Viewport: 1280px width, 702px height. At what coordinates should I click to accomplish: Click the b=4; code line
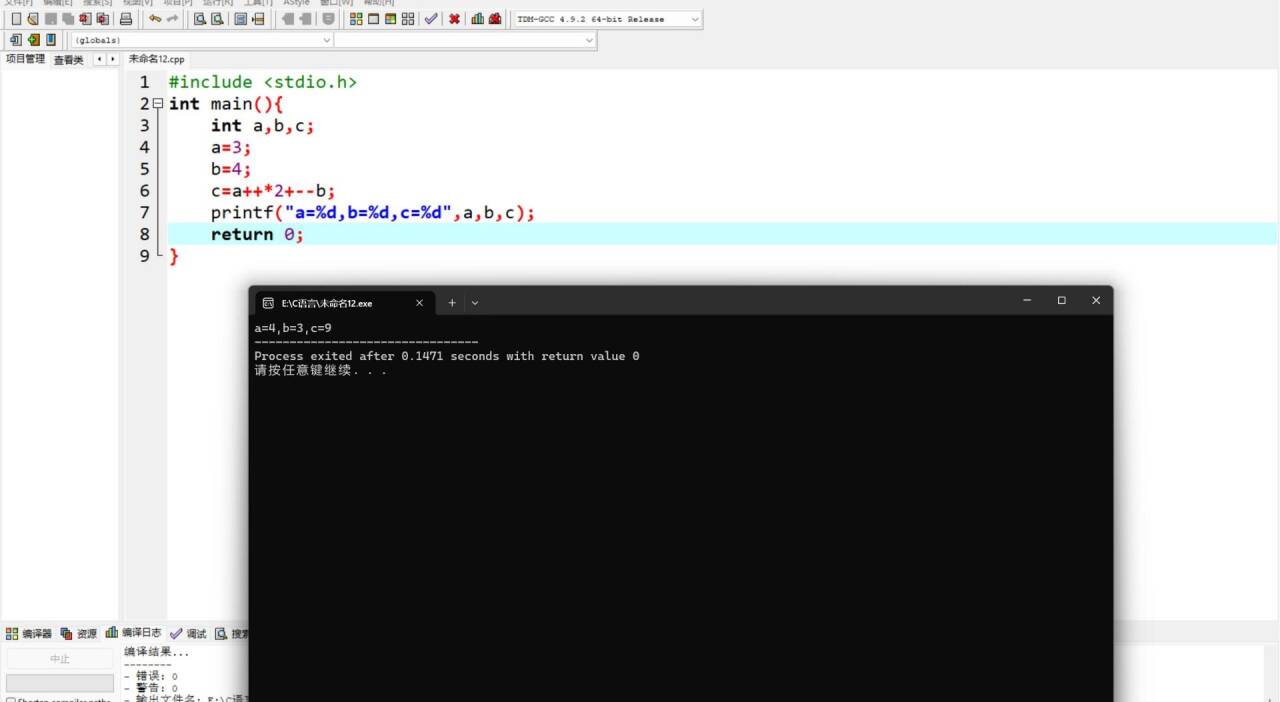pyautogui.click(x=231, y=169)
